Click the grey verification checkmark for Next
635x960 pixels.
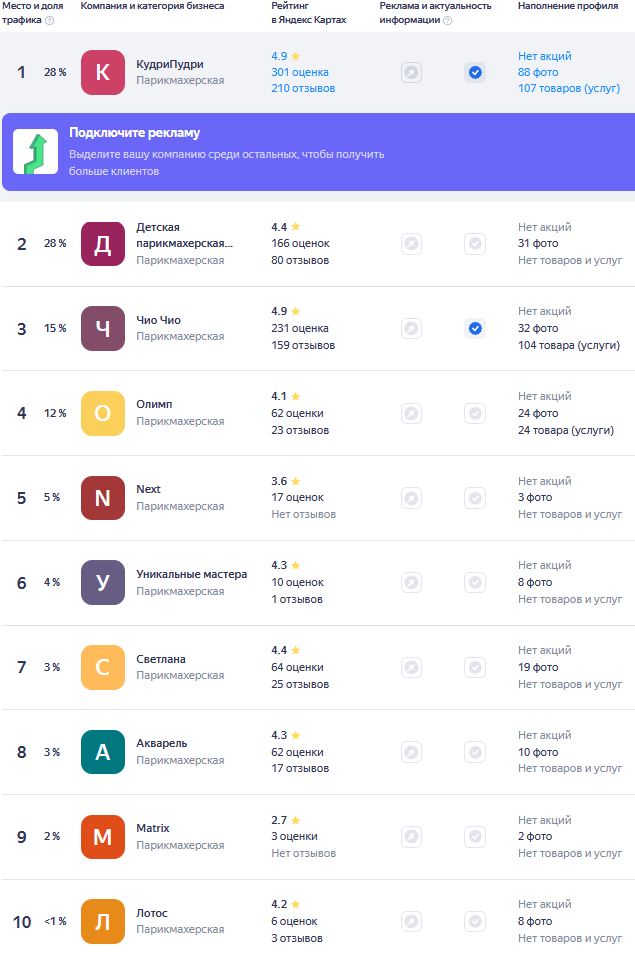point(475,498)
